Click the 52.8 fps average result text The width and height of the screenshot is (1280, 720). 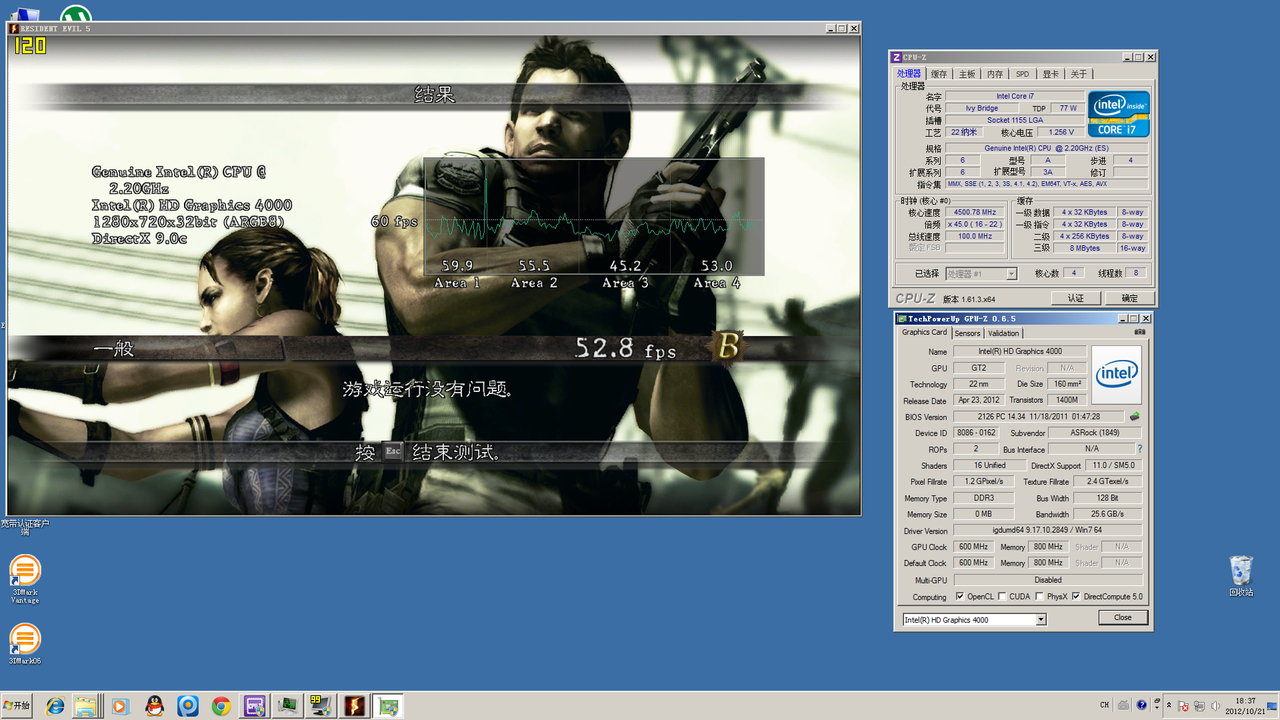pos(626,349)
